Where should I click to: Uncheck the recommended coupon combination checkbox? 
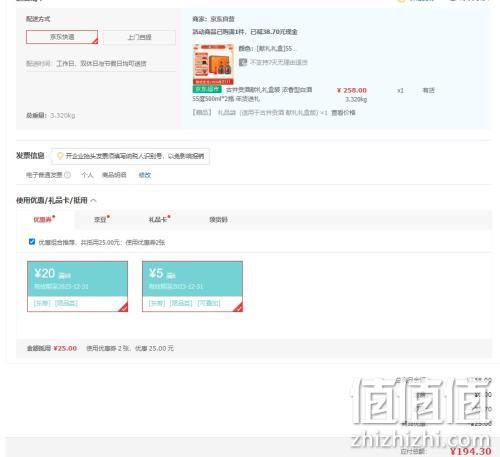click(x=32, y=242)
